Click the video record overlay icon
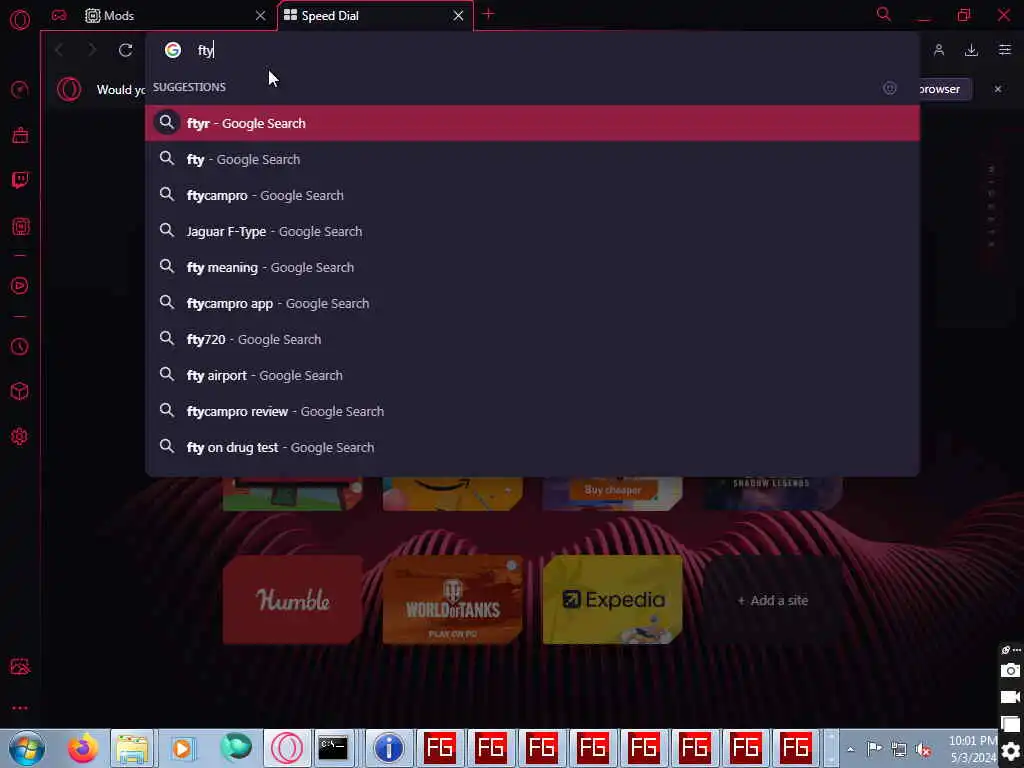 coord(1010,697)
